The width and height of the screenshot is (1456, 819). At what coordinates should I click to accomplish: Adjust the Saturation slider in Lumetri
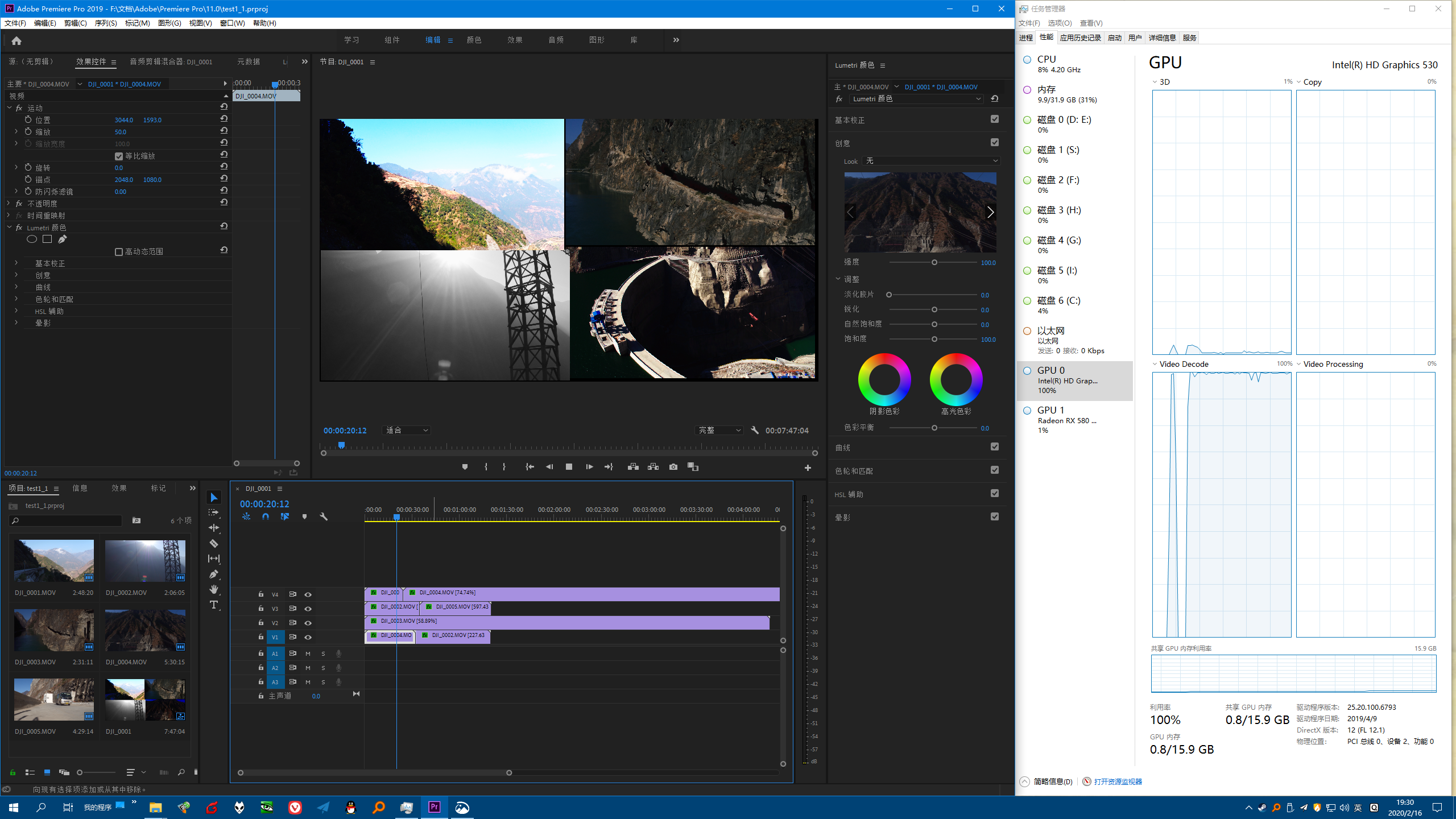click(933, 339)
